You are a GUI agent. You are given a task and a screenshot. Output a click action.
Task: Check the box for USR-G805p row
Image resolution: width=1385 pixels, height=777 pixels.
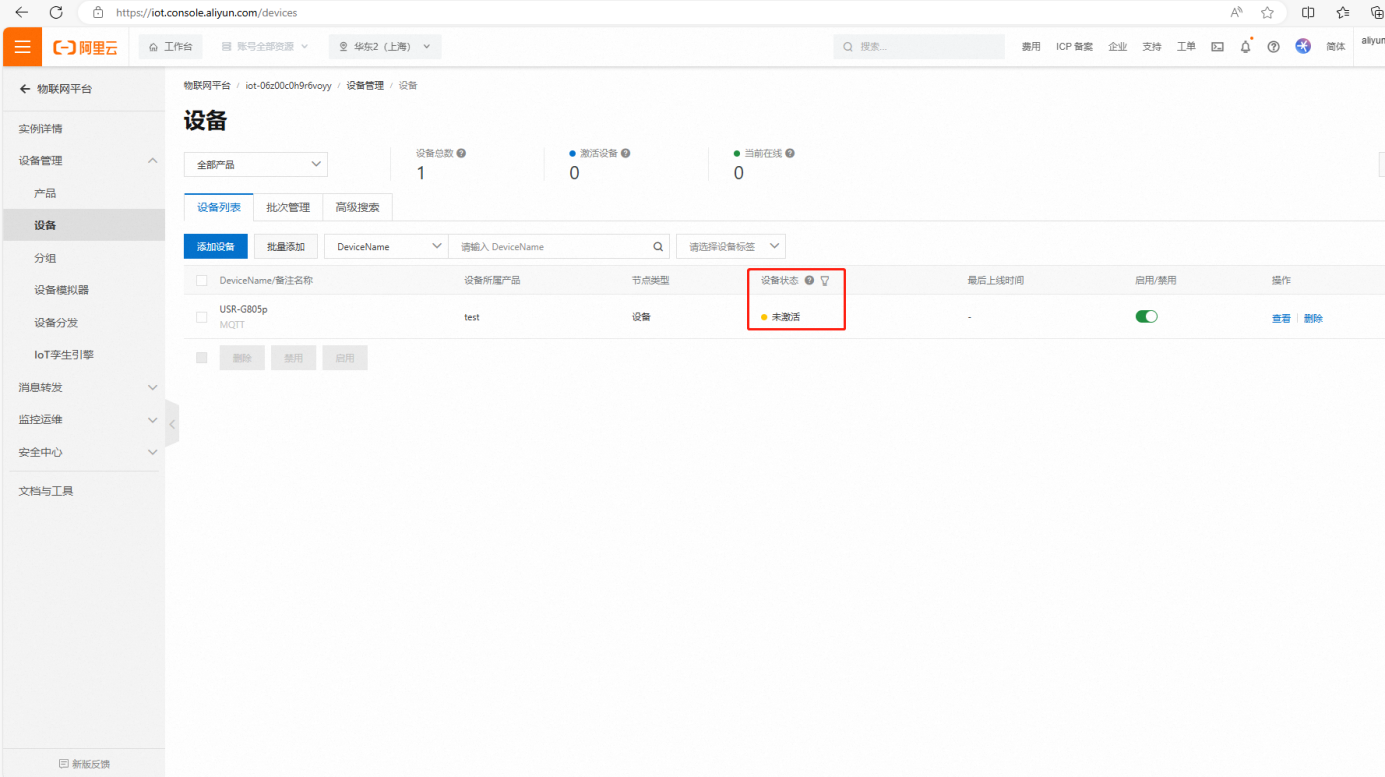[202, 317]
